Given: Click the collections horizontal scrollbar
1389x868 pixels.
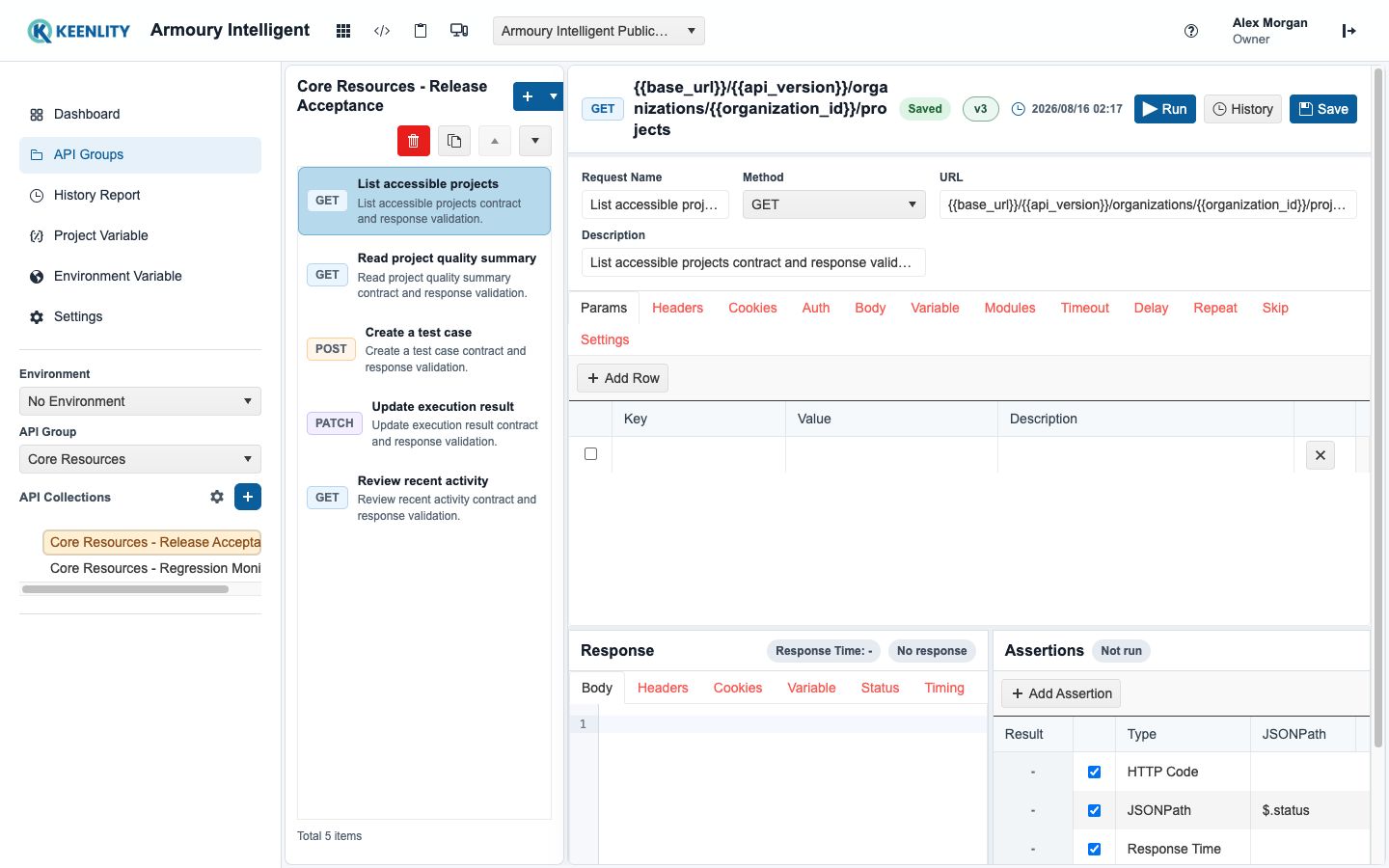Looking at the screenshot, I should 125,588.
